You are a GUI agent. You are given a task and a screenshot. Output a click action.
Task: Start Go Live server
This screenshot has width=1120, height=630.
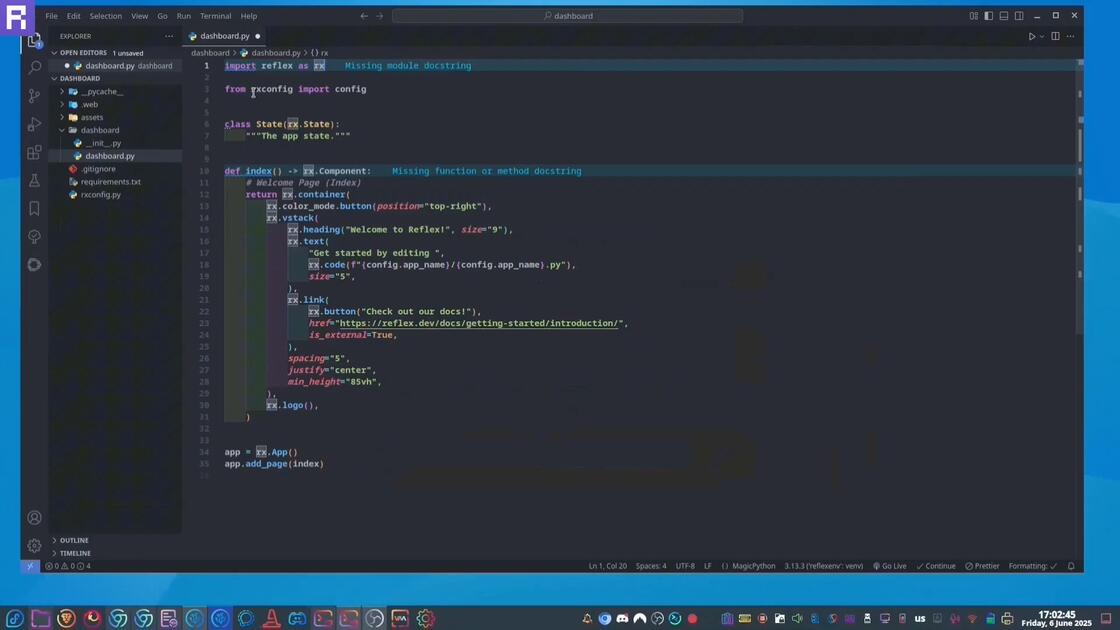889,566
